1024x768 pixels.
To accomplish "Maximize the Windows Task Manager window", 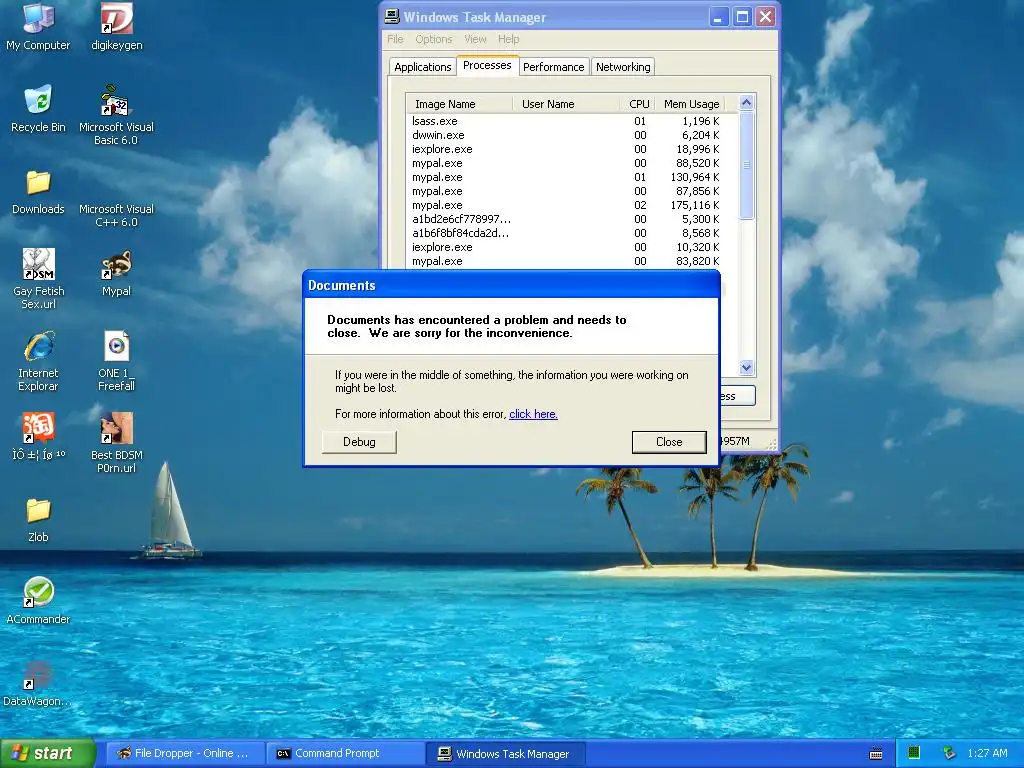I will (743, 17).
